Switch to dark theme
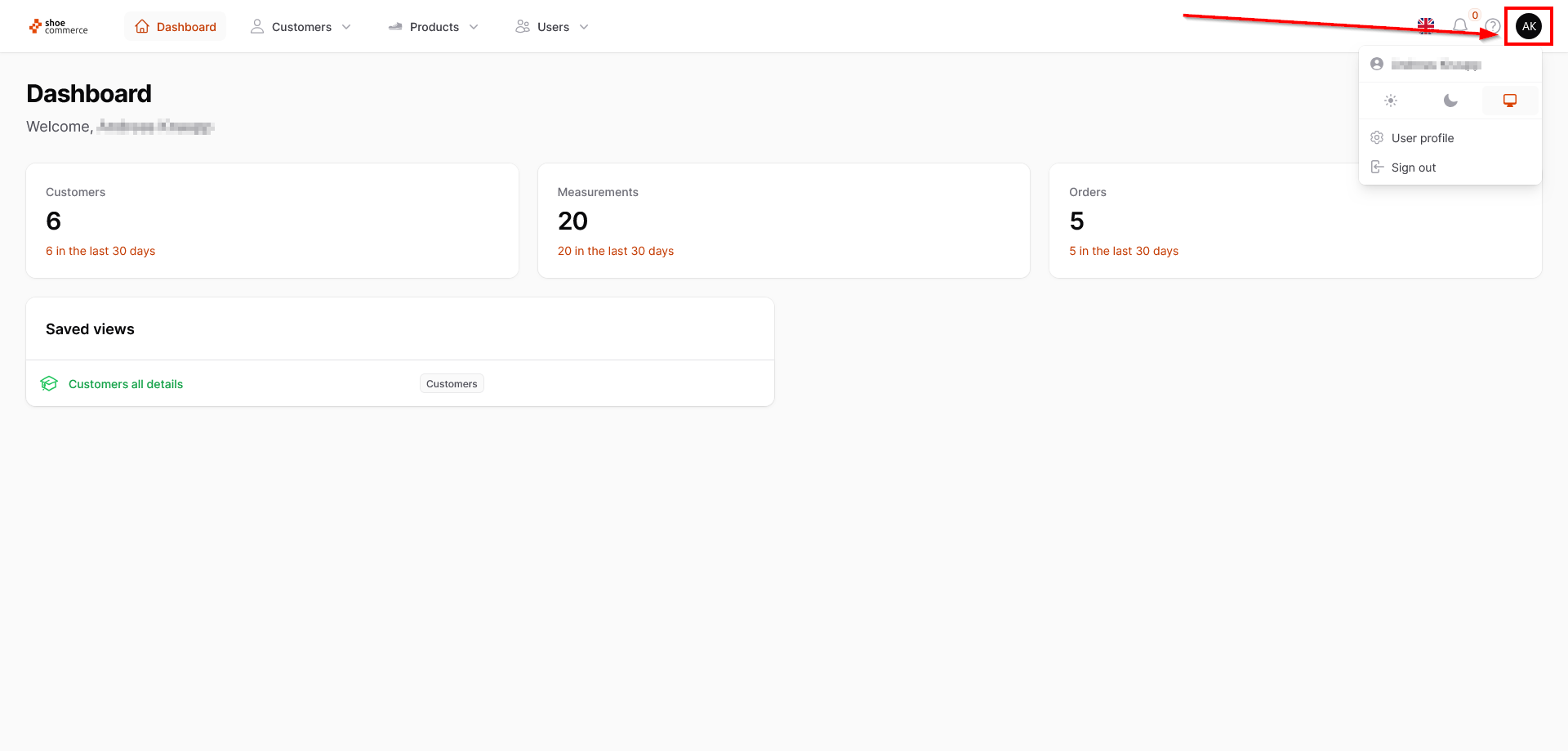This screenshot has width=1568, height=751. coord(1450,101)
